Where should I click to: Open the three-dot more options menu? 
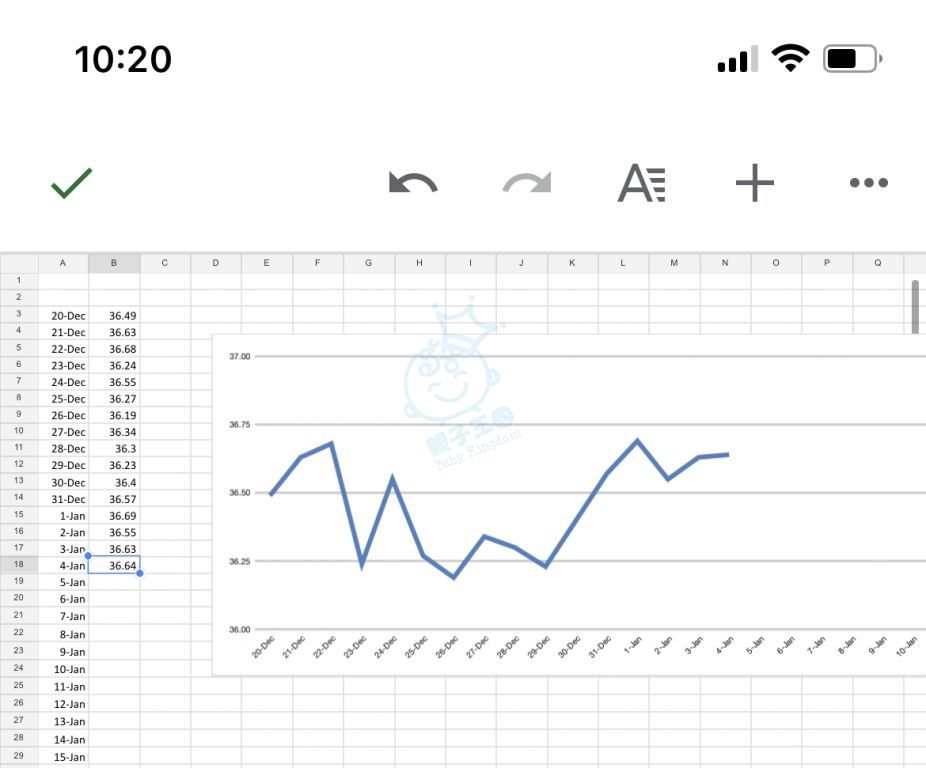pyautogui.click(x=868, y=183)
